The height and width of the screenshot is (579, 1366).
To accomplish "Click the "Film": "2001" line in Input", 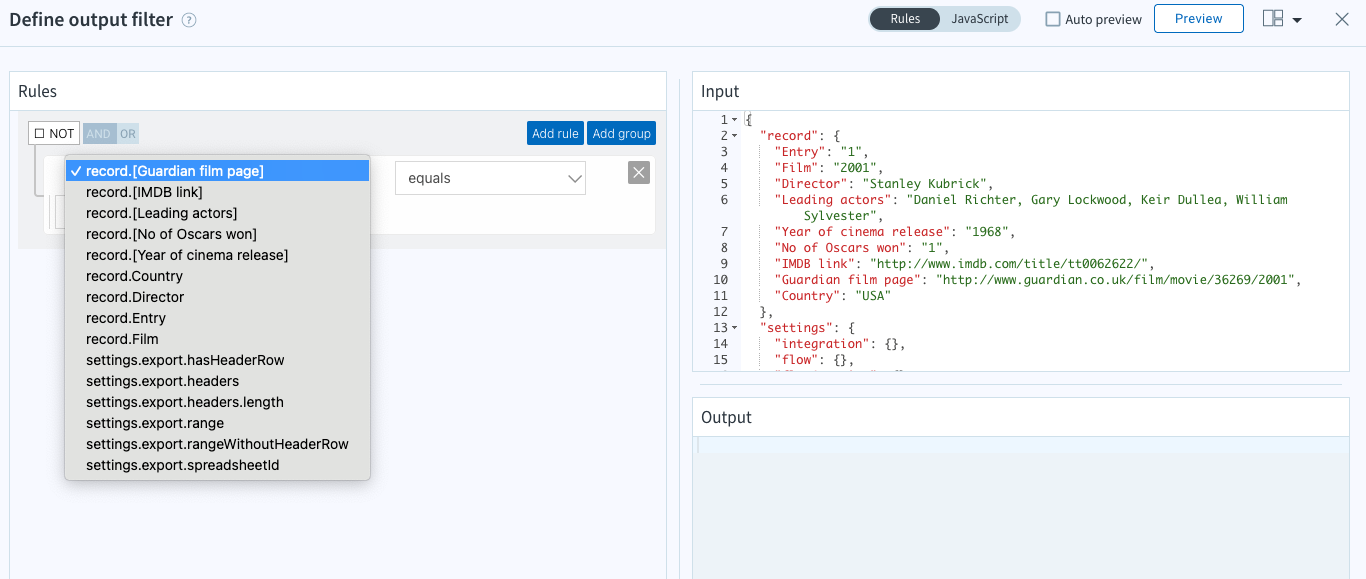I will (829, 168).
